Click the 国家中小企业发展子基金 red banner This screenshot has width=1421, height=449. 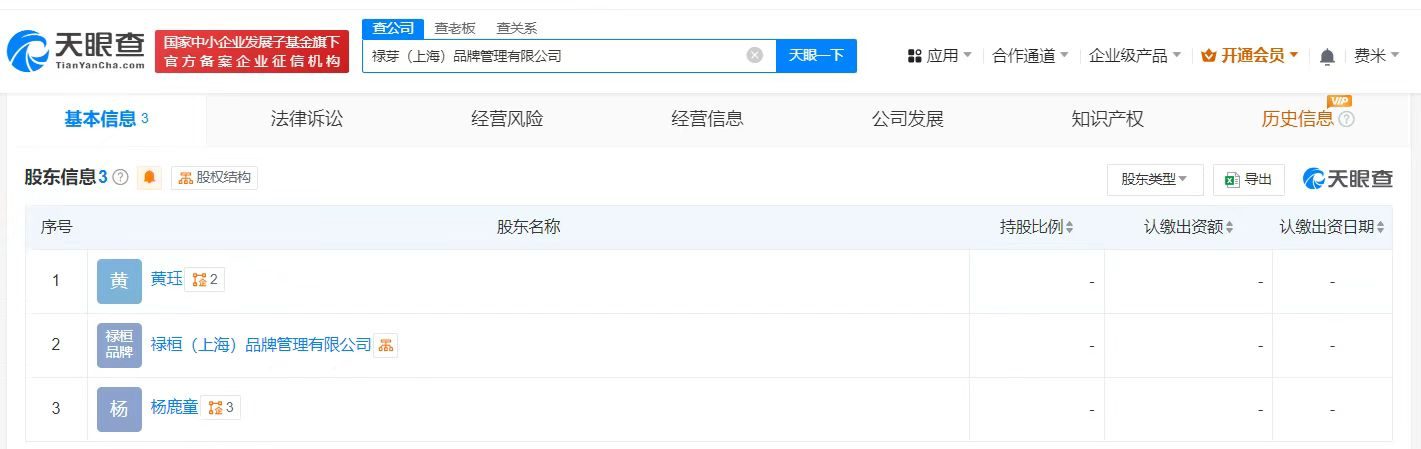(252, 51)
